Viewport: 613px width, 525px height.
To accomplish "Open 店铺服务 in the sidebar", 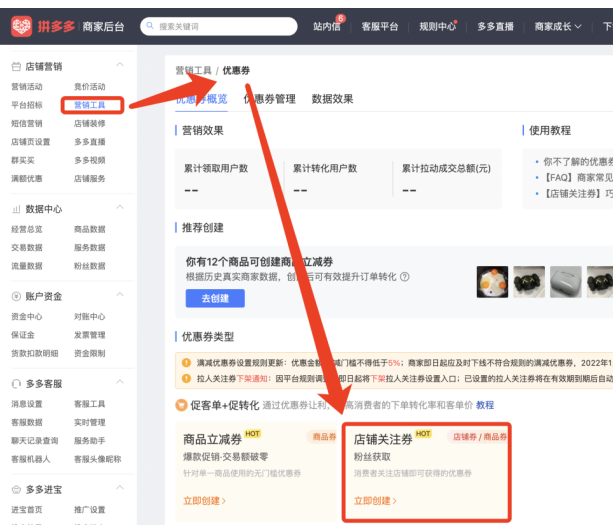I will point(90,179).
